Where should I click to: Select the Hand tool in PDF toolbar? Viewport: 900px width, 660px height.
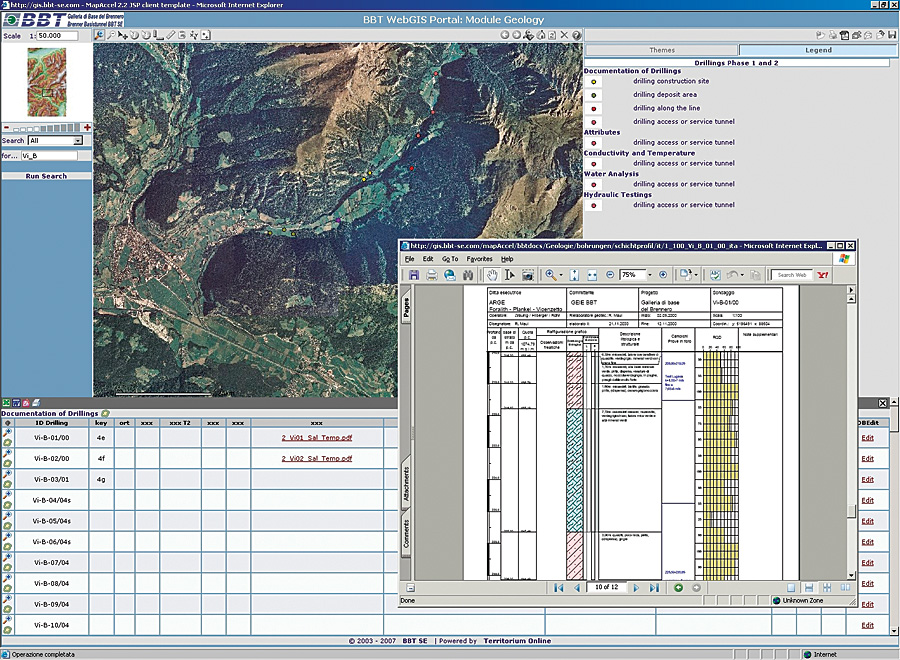point(493,275)
